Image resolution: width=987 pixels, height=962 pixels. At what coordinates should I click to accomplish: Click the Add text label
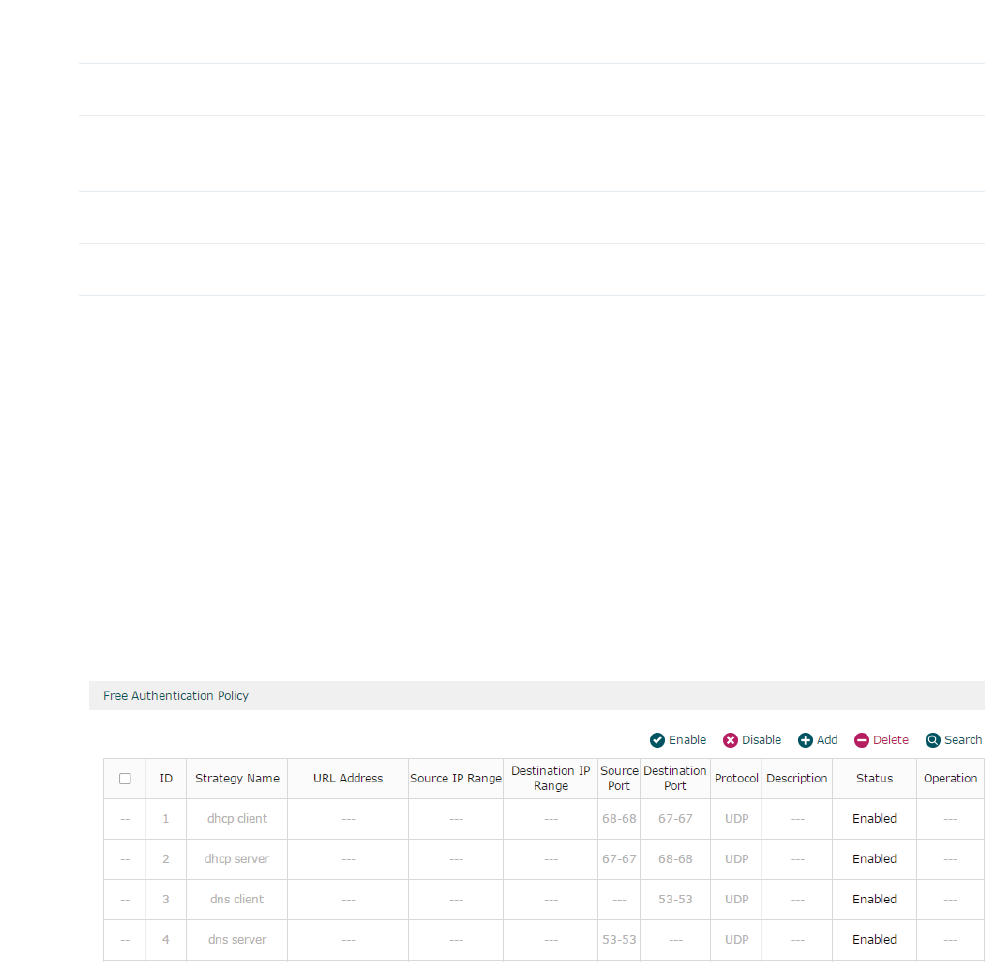tap(827, 740)
